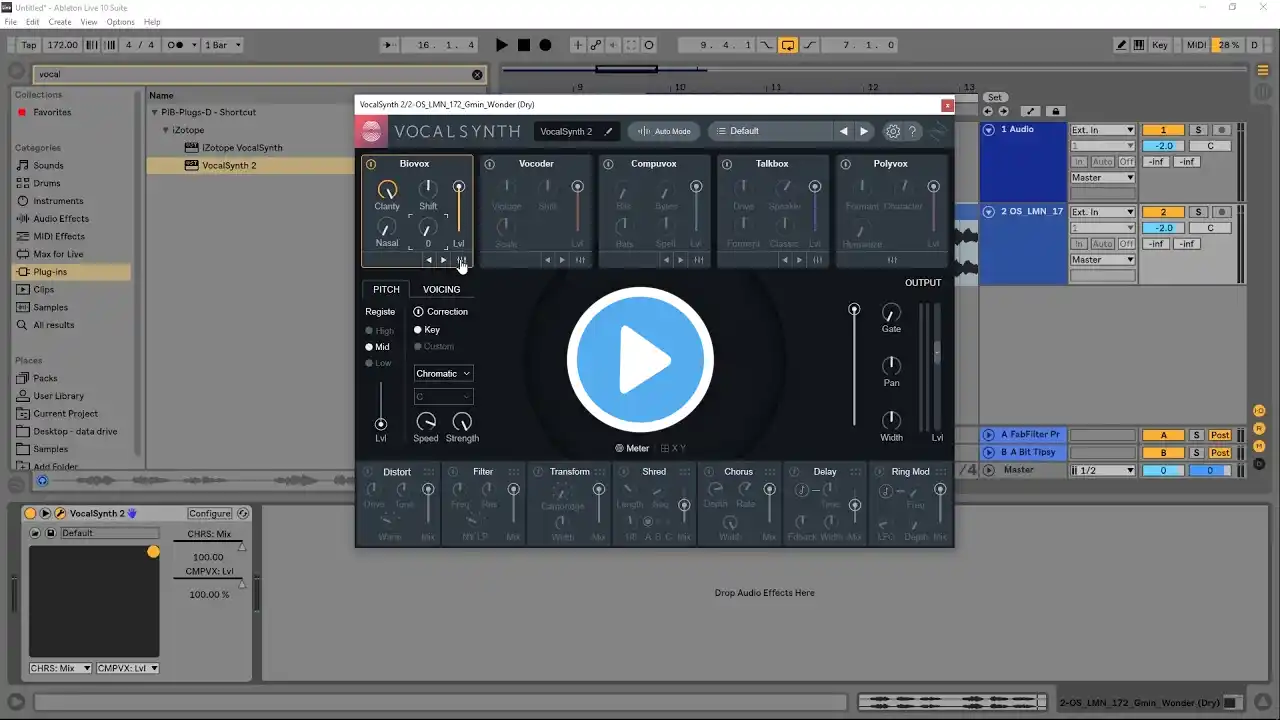Select the Mid register radio option

click(369, 347)
